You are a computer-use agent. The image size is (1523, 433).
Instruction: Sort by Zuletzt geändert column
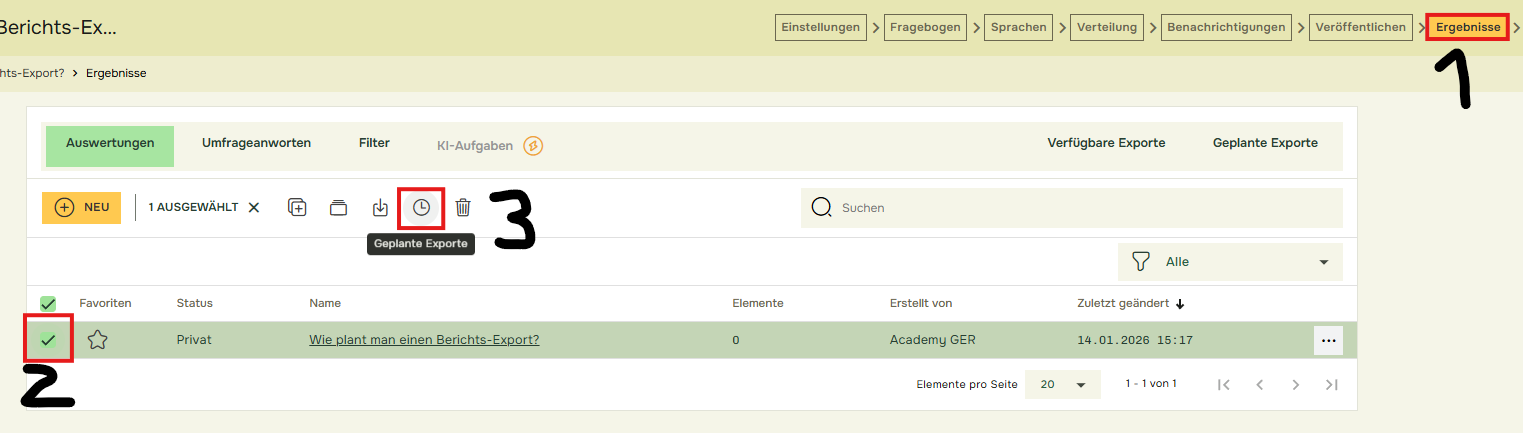[x=1127, y=303]
